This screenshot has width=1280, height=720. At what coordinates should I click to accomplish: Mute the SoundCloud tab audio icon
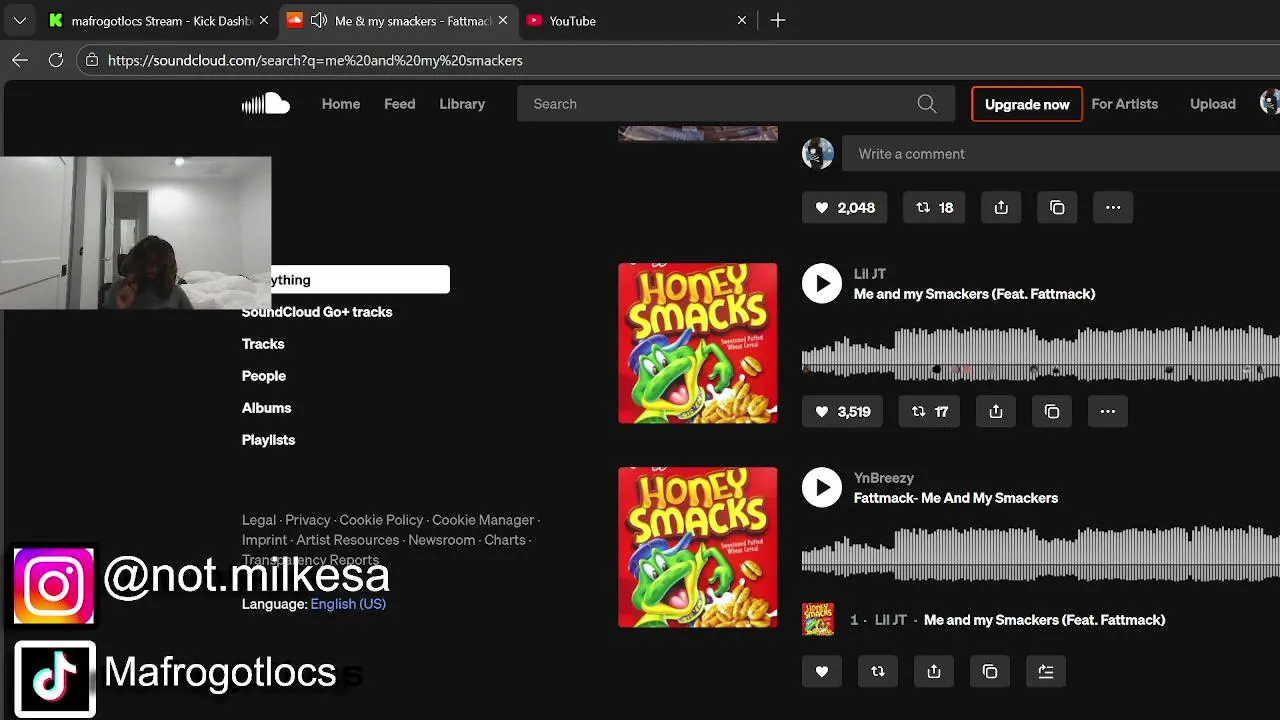pyautogui.click(x=319, y=20)
